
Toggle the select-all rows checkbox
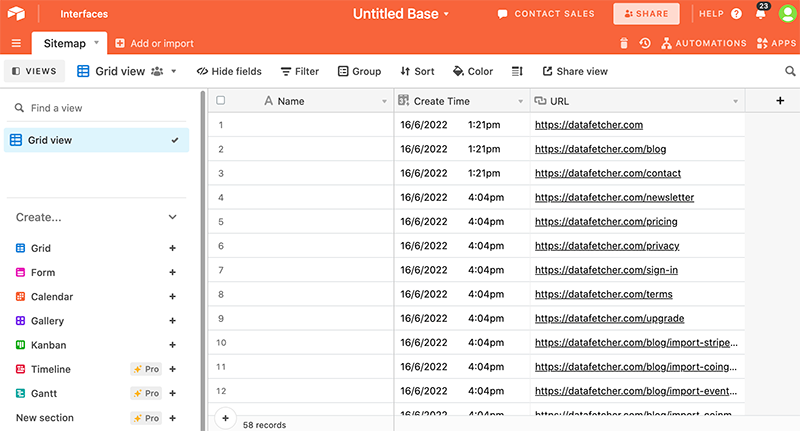point(220,100)
